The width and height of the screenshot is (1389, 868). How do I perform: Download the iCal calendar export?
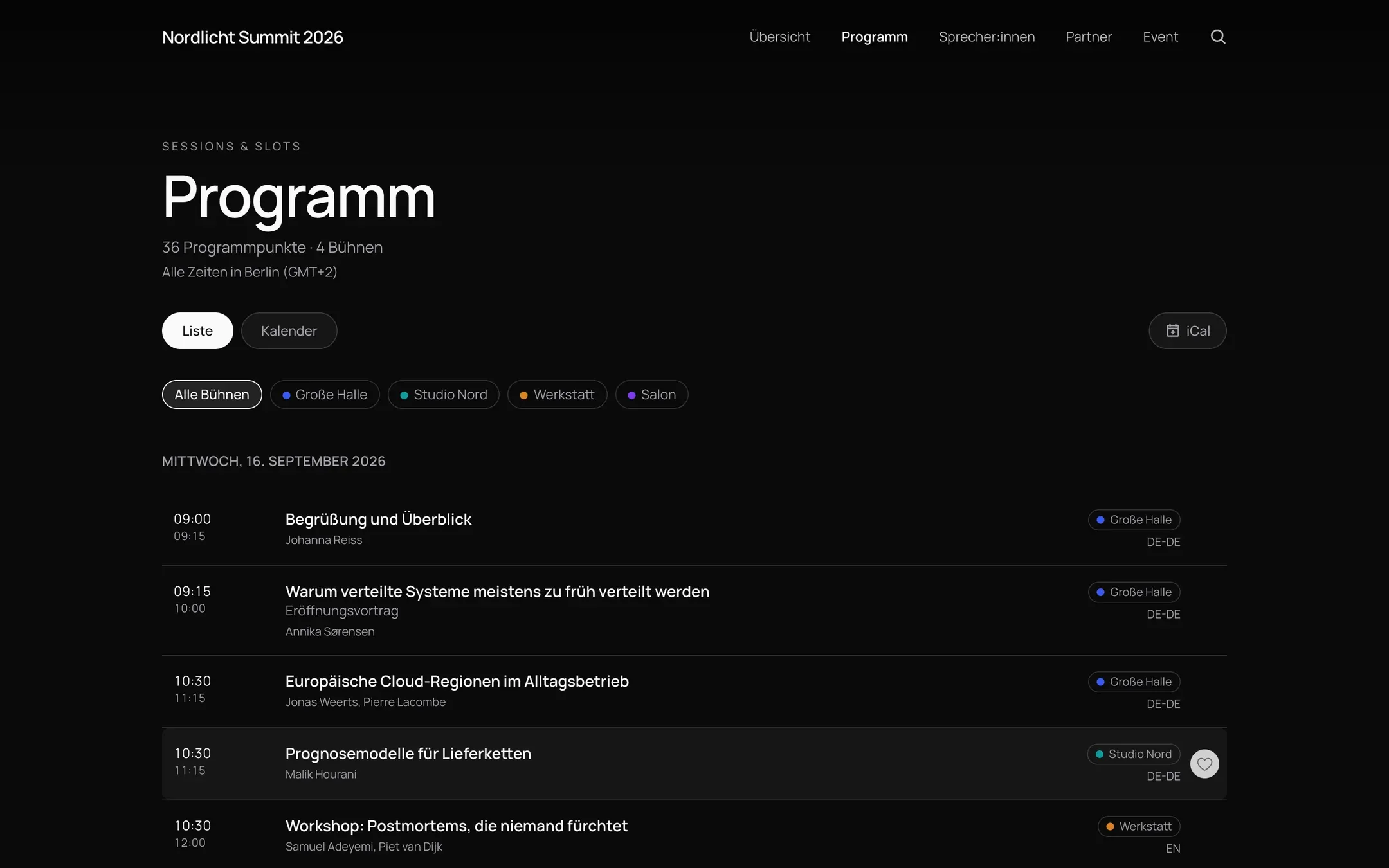click(x=1188, y=330)
